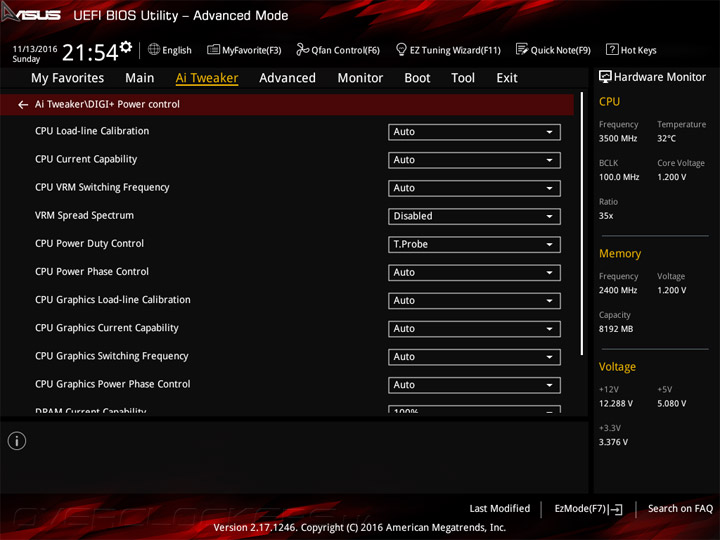Viewport: 720px width, 540px height.
Task: Select CPU Graphics Current Capability label
Action: pos(107,328)
